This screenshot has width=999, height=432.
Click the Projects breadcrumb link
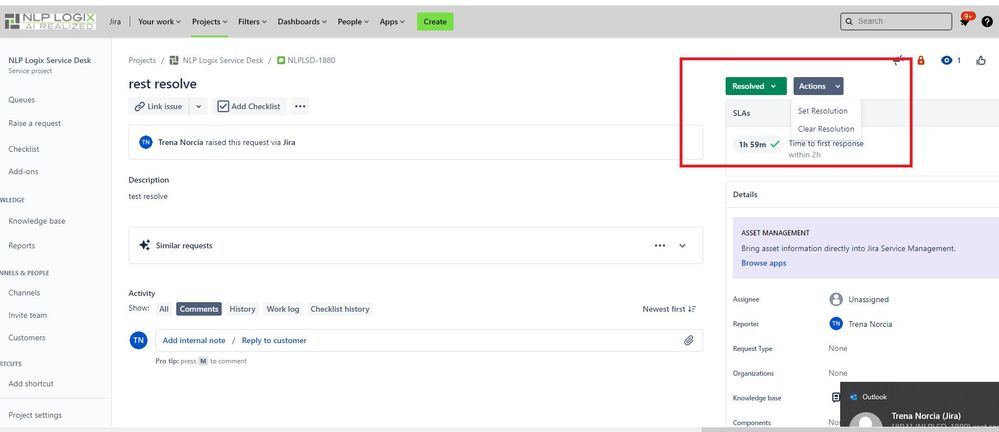(142, 61)
